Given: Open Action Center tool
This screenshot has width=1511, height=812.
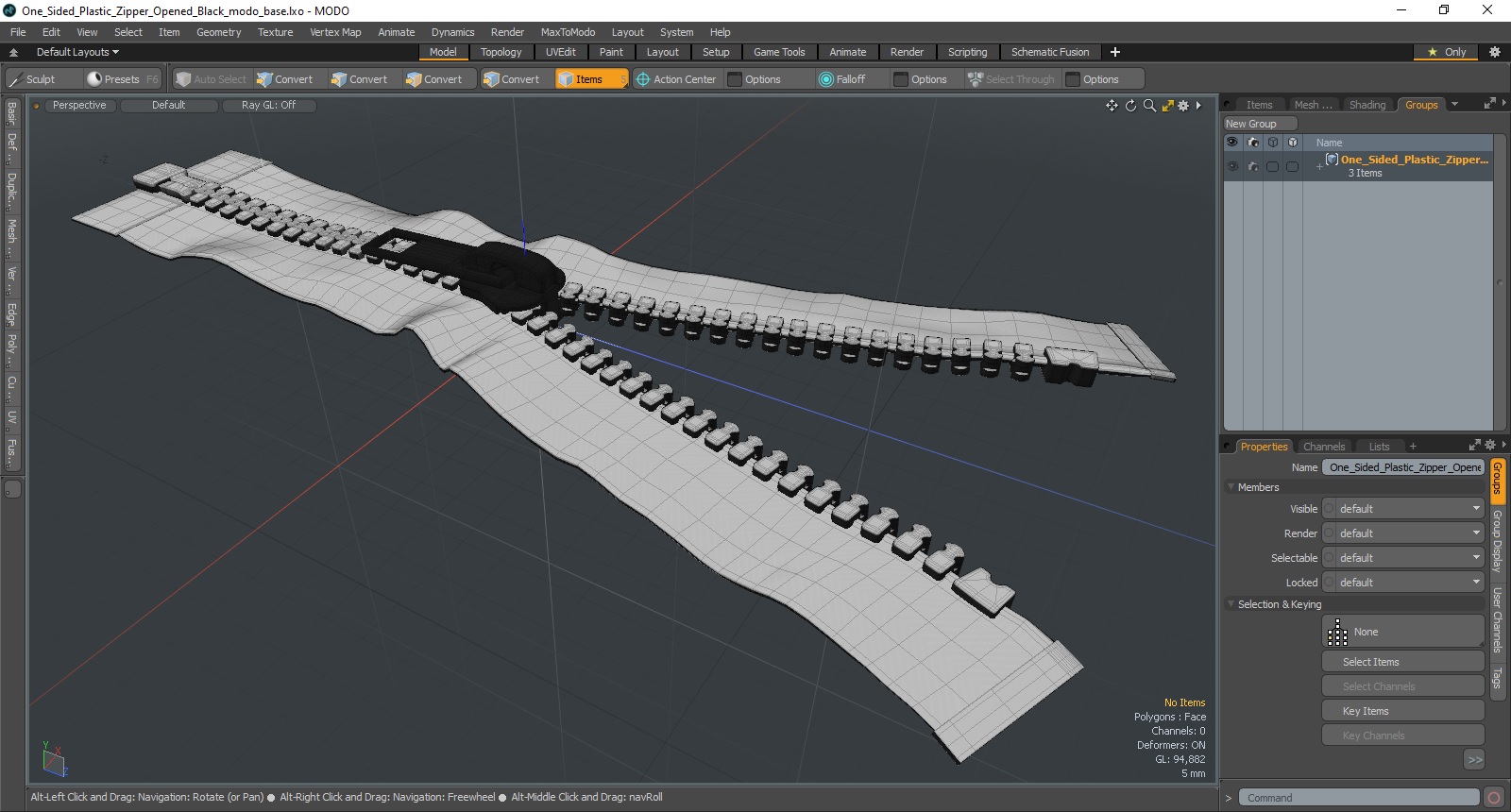Looking at the screenshot, I should click(676, 79).
